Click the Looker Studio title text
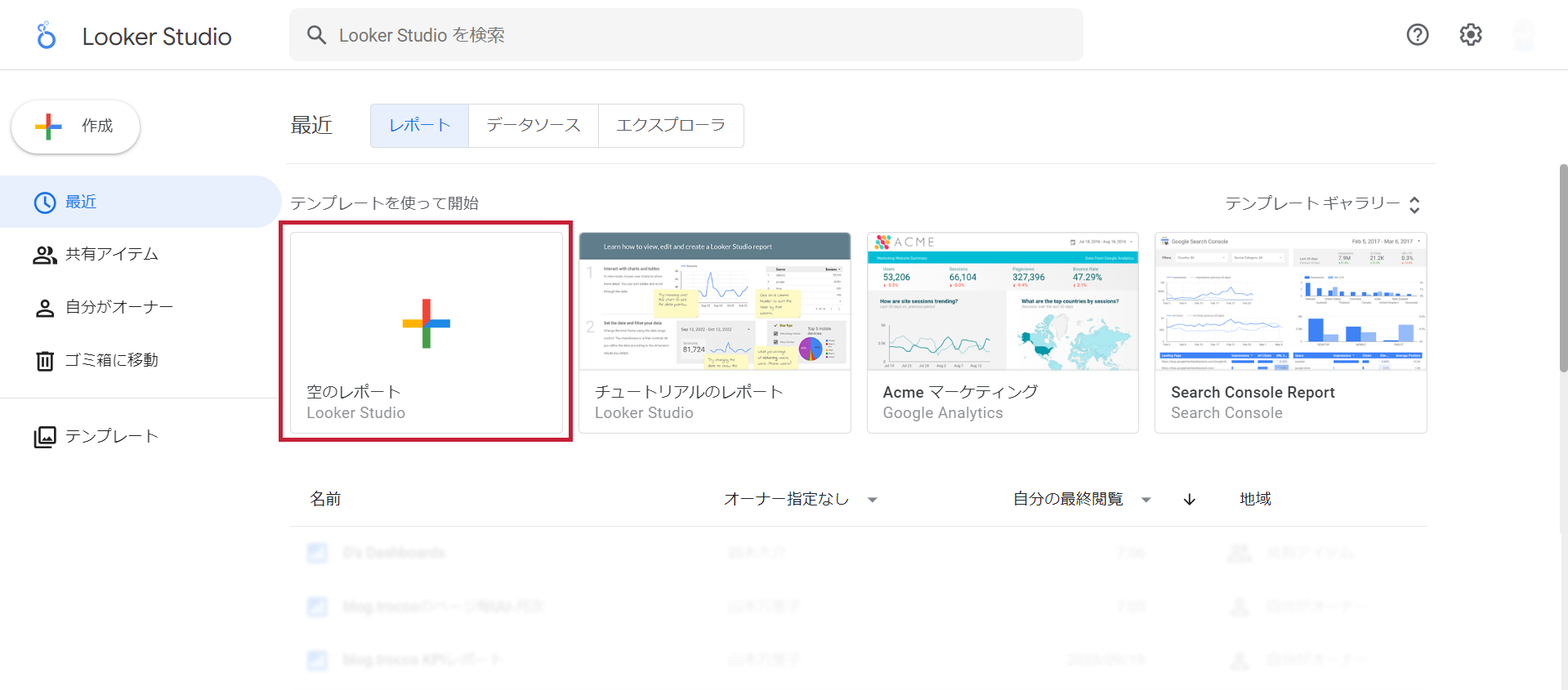 tap(157, 36)
